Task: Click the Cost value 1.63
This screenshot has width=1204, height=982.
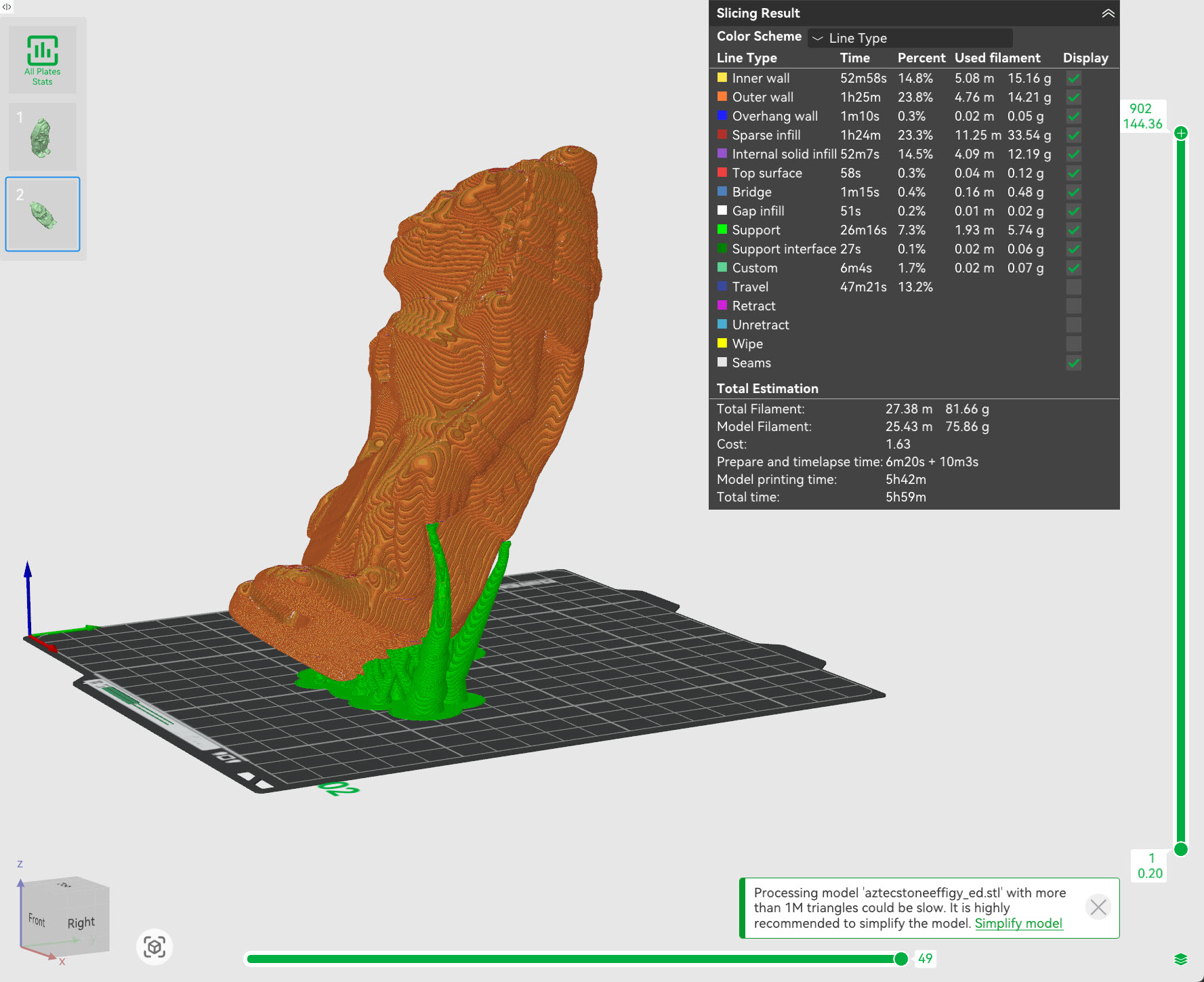Action: 898,444
